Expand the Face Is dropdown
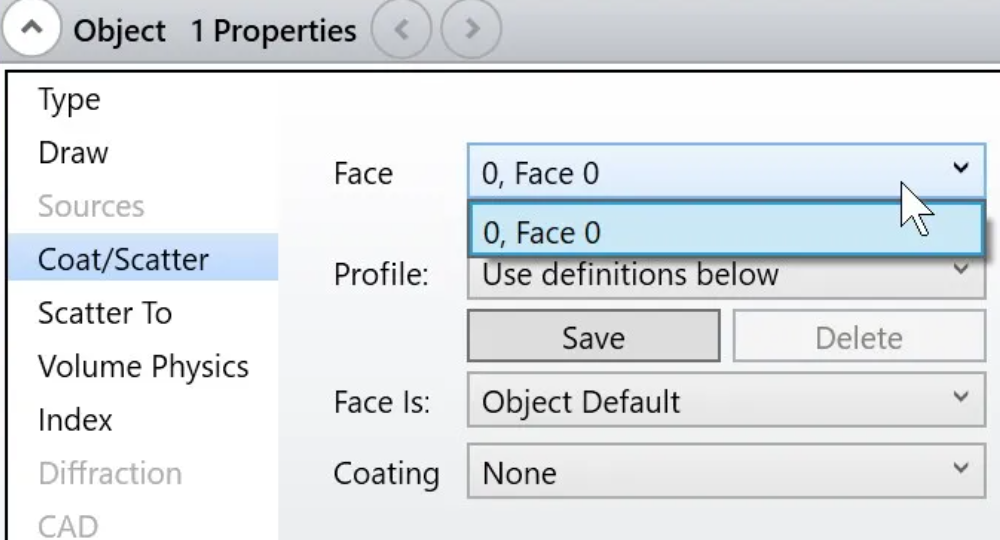Screen dimensions: 1000x540 (726, 400)
